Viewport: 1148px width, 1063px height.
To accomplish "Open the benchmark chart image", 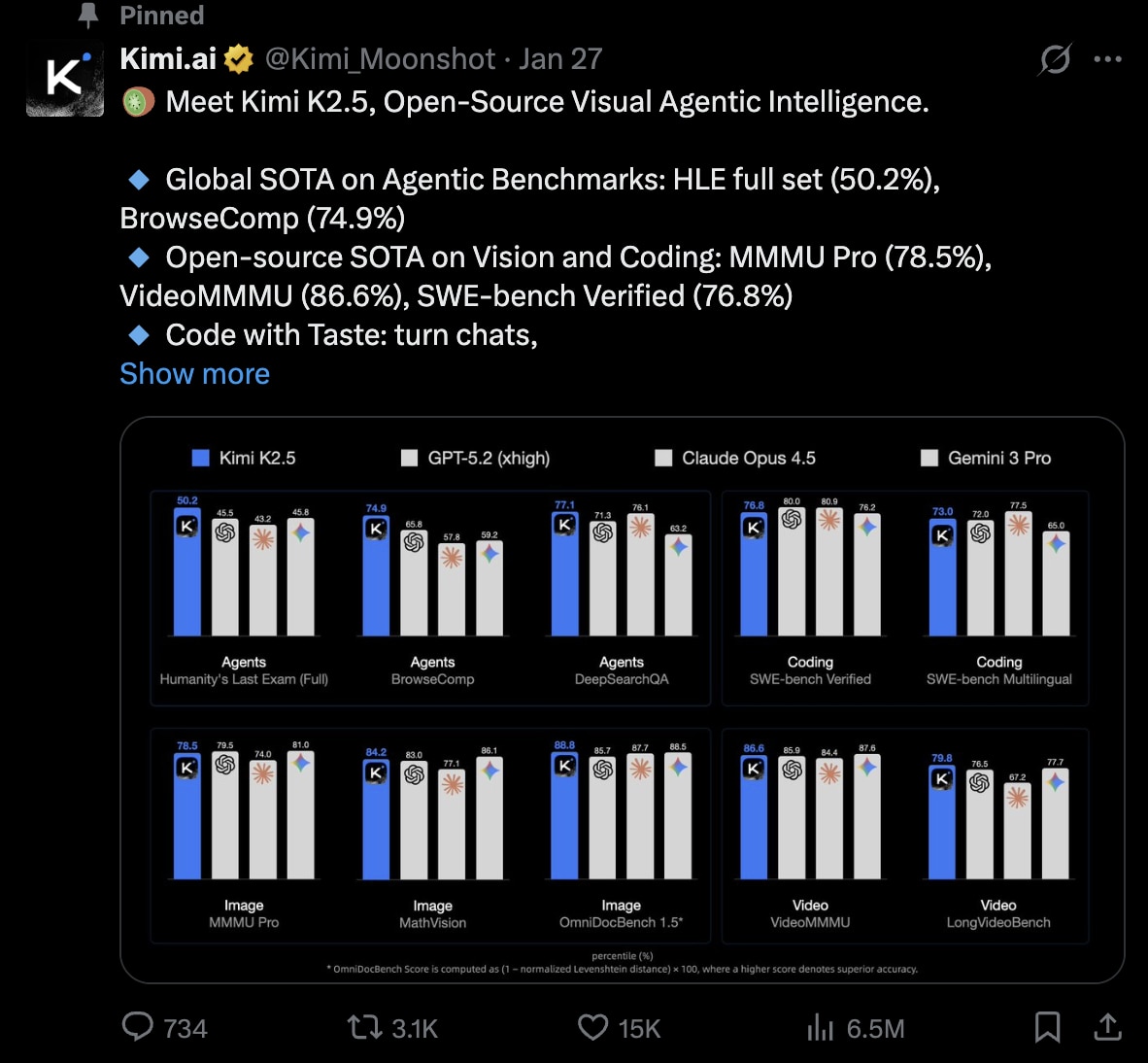I will click(622, 700).
